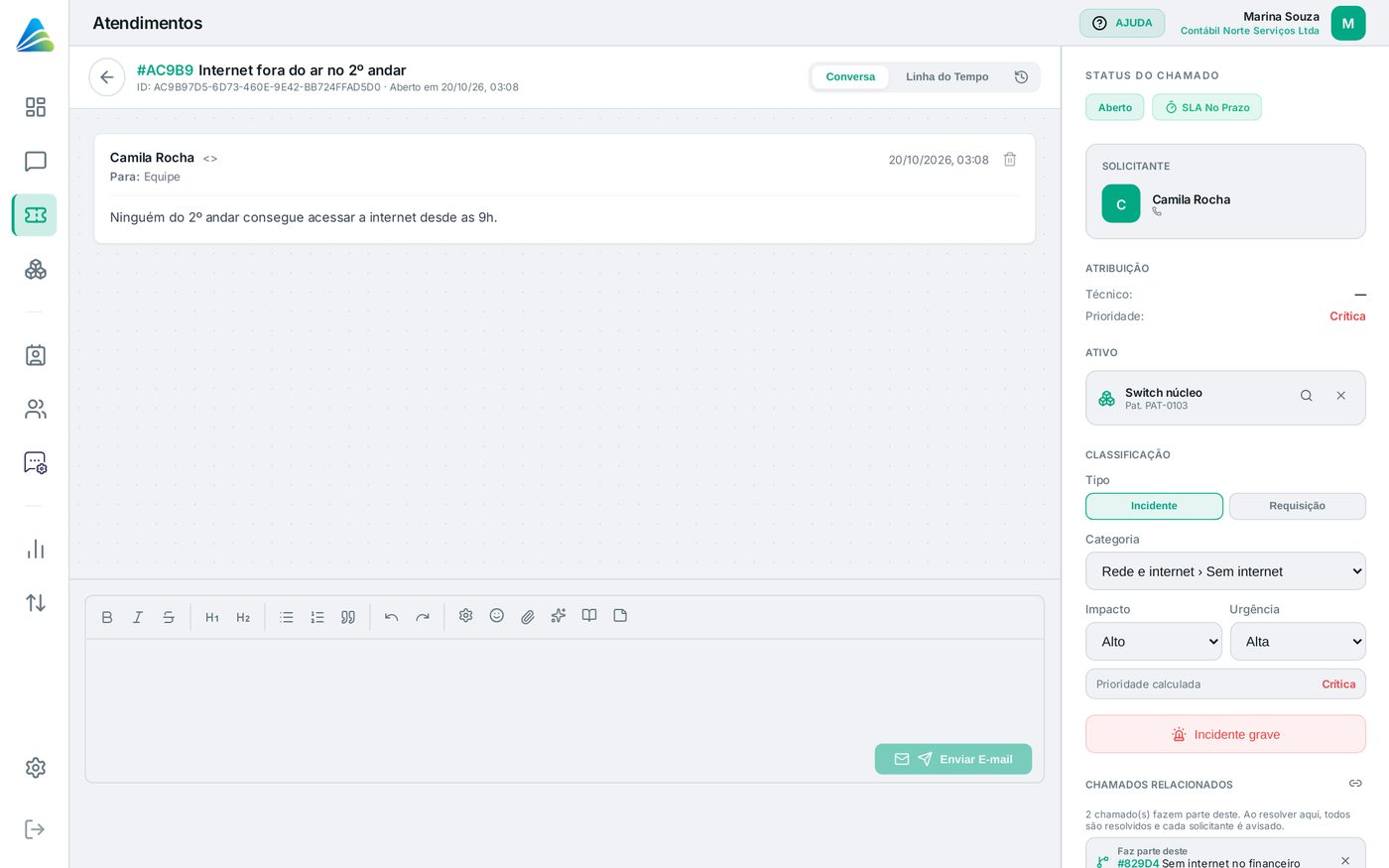Click the Incidente grave button
Viewport: 1389px width, 868px height.
point(1225,734)
